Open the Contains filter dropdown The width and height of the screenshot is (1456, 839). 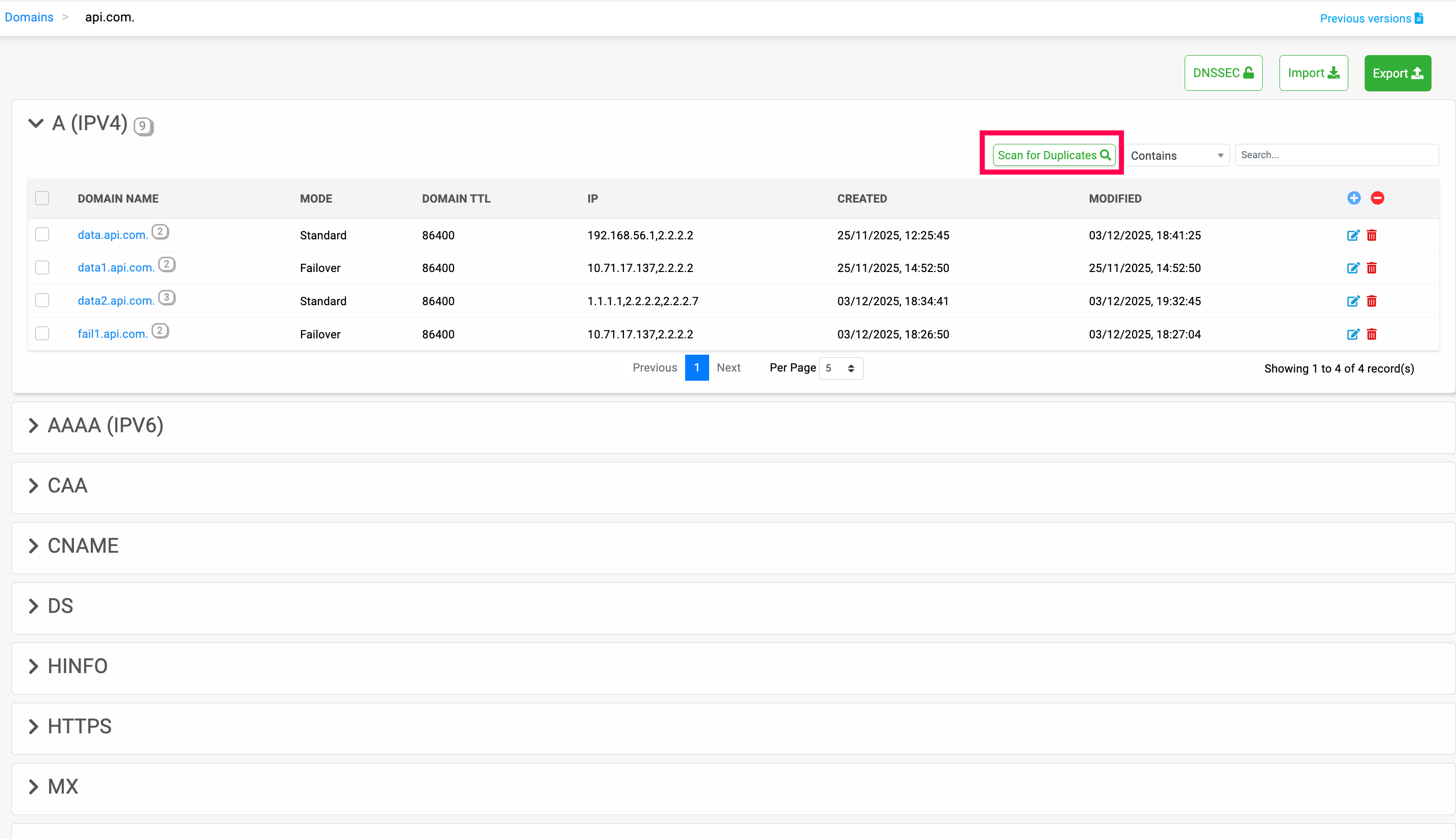(x=1176, y=156)
